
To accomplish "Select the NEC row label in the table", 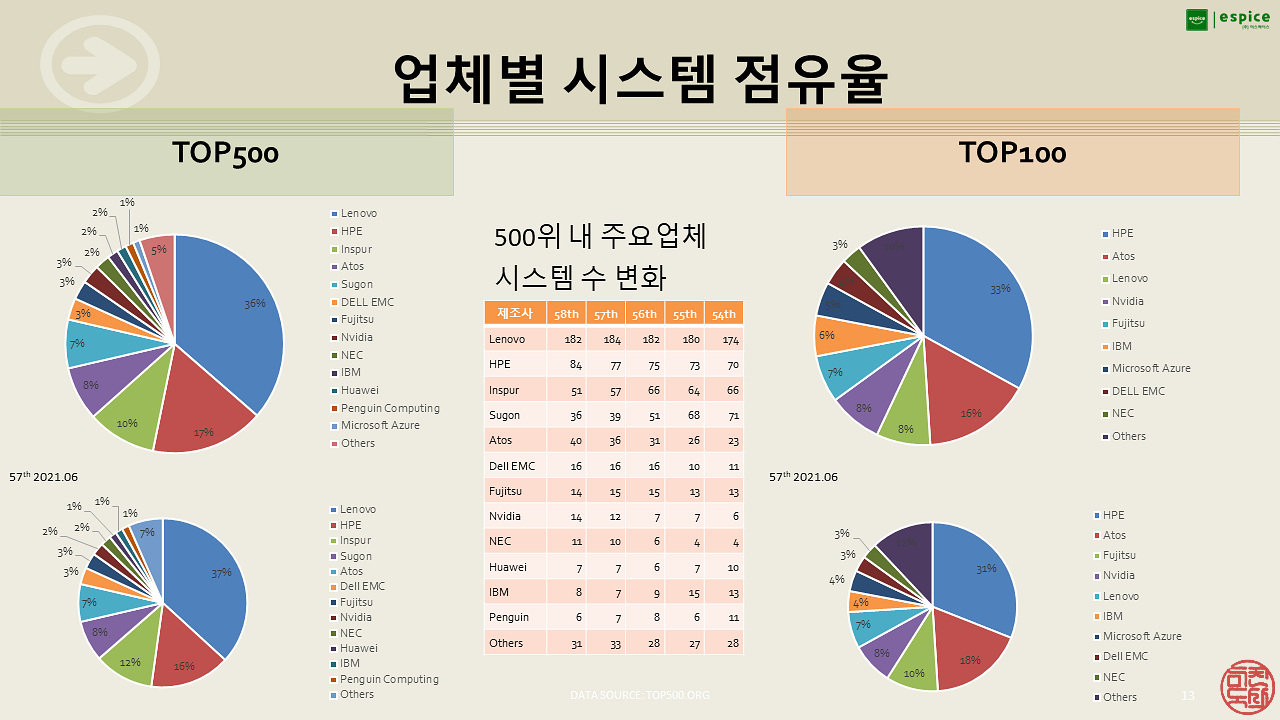I will click(x=499, y=541).
